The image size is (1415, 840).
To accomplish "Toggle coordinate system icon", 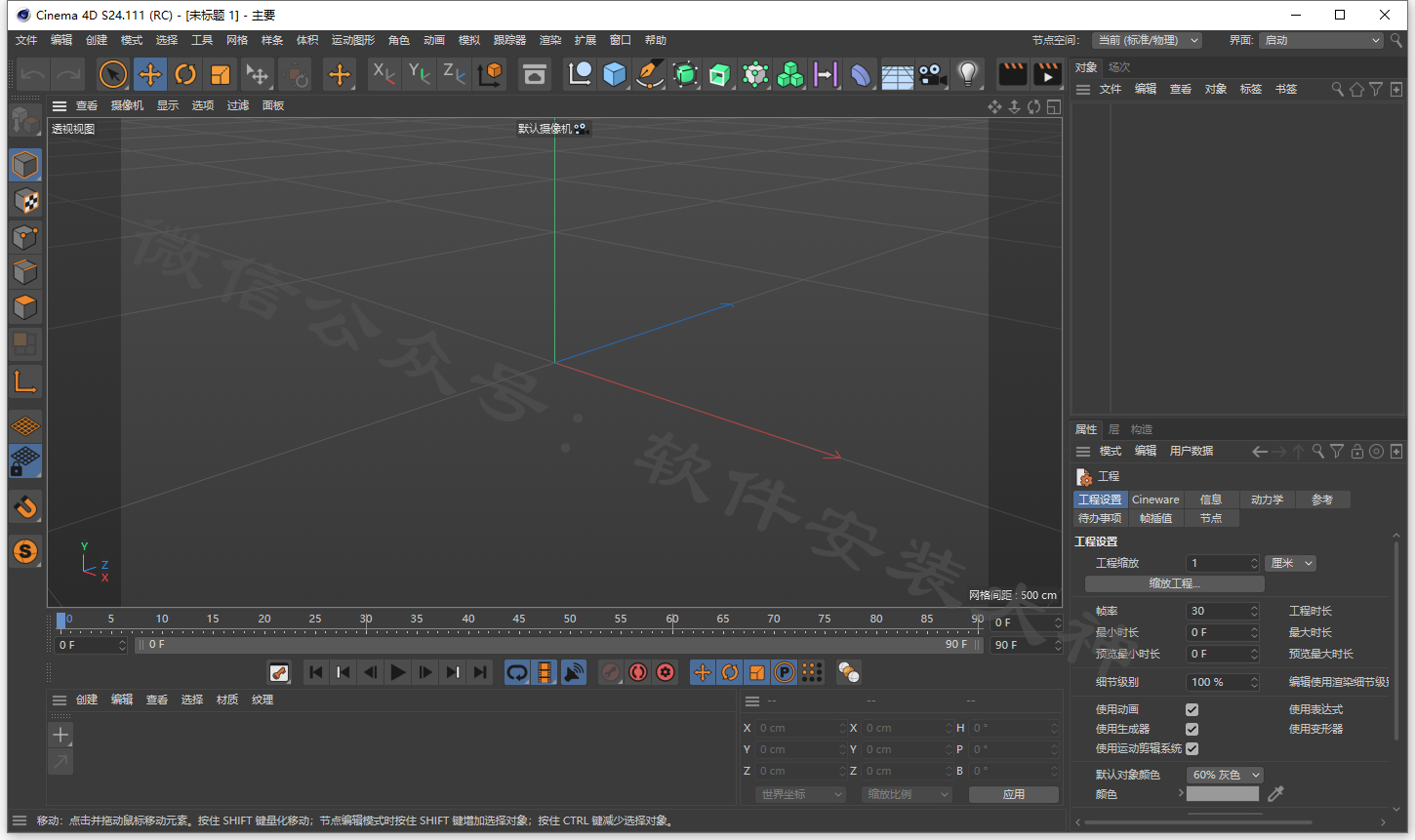I will click(x=491, y=74).
